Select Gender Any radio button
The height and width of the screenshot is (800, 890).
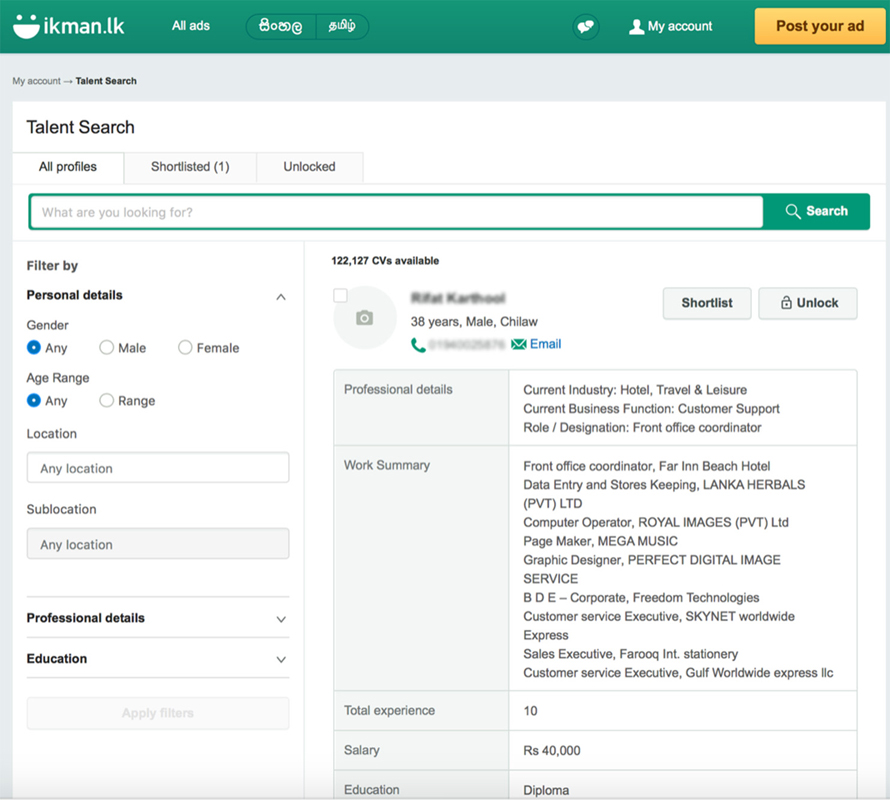[34, 347]
